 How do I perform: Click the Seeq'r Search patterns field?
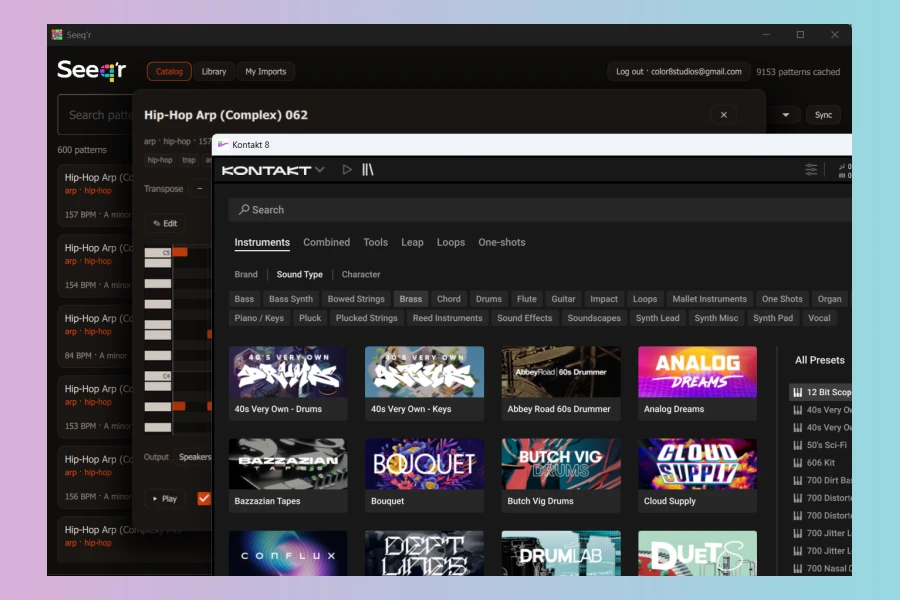click(95, 115)
